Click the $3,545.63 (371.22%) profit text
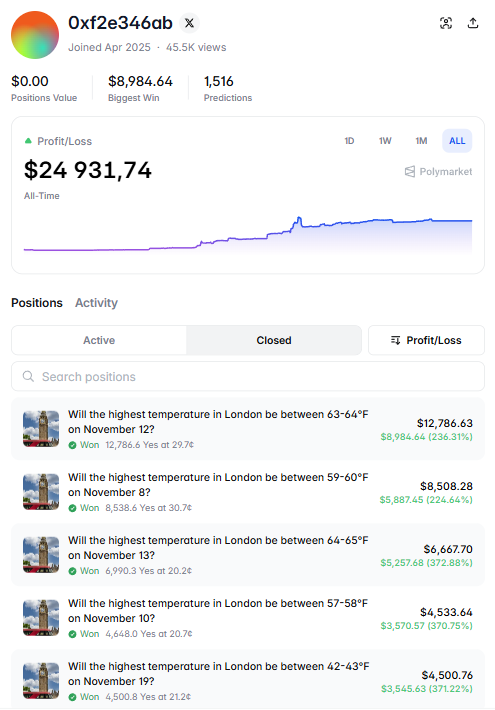495x710 pixels. [x=426, y=689]
